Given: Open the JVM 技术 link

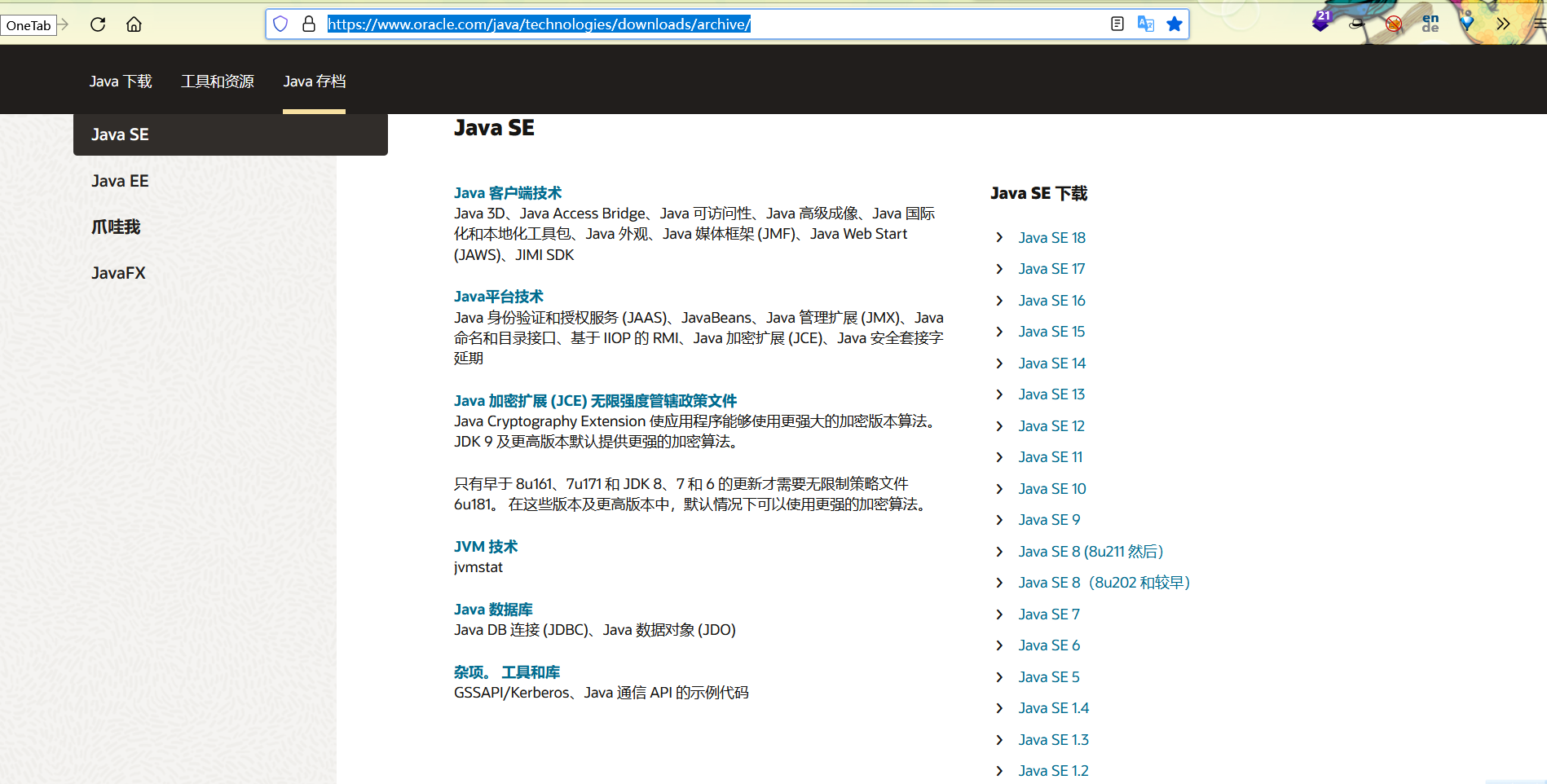Looking at the screenshot, I should (x=486, y=547).
